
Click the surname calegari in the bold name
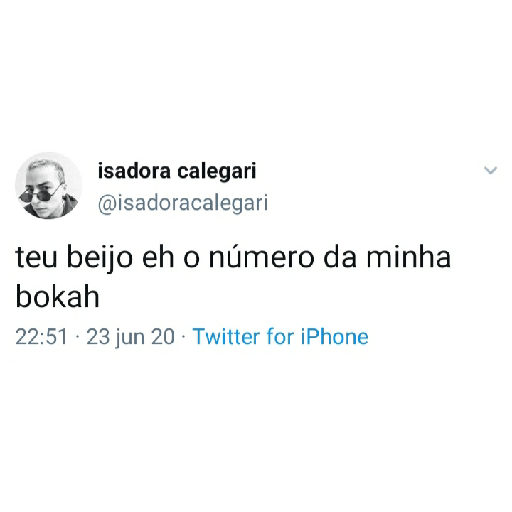click(217, 171)
